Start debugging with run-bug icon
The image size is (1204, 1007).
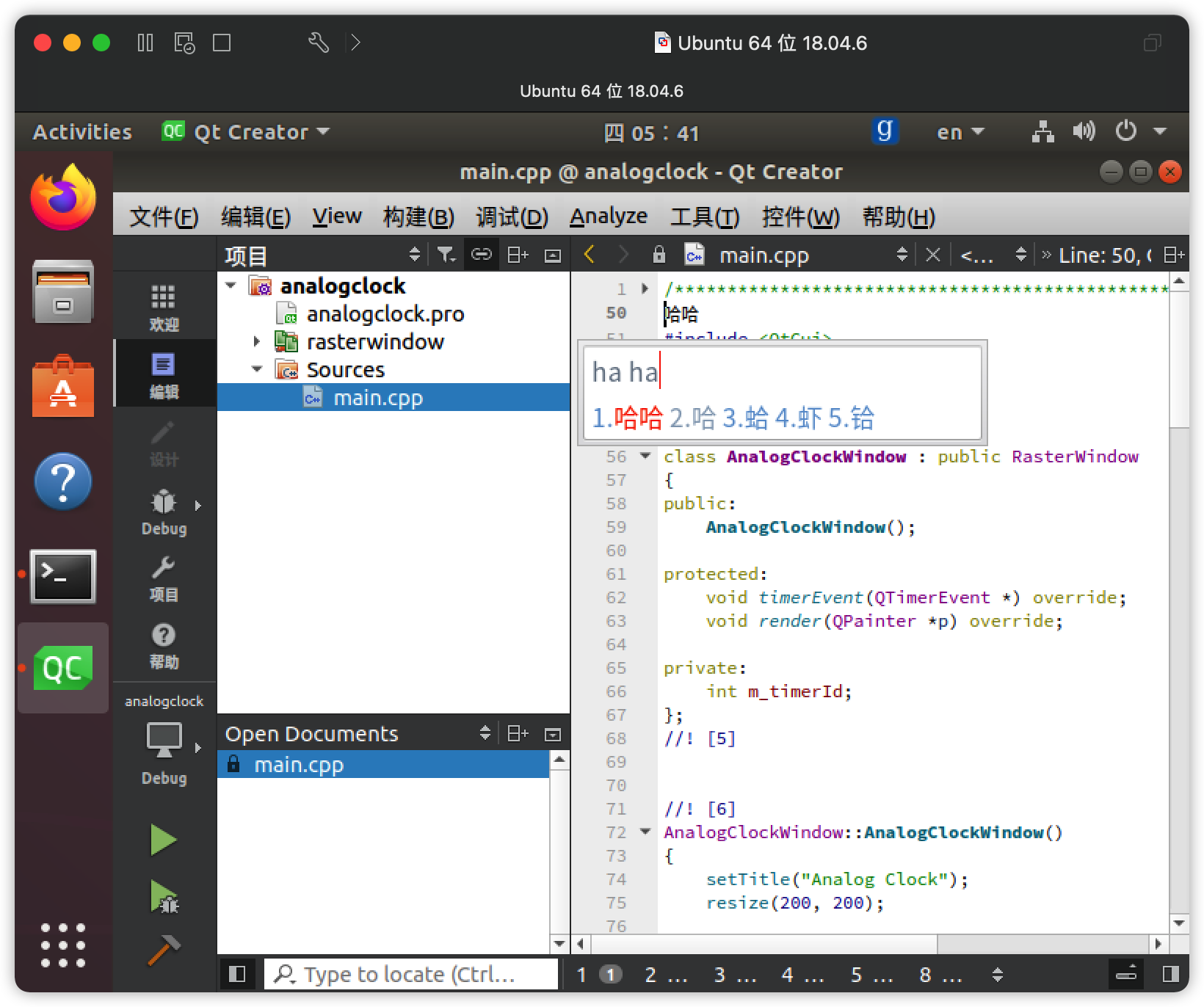pyautogui.click(x=164, y=896)
